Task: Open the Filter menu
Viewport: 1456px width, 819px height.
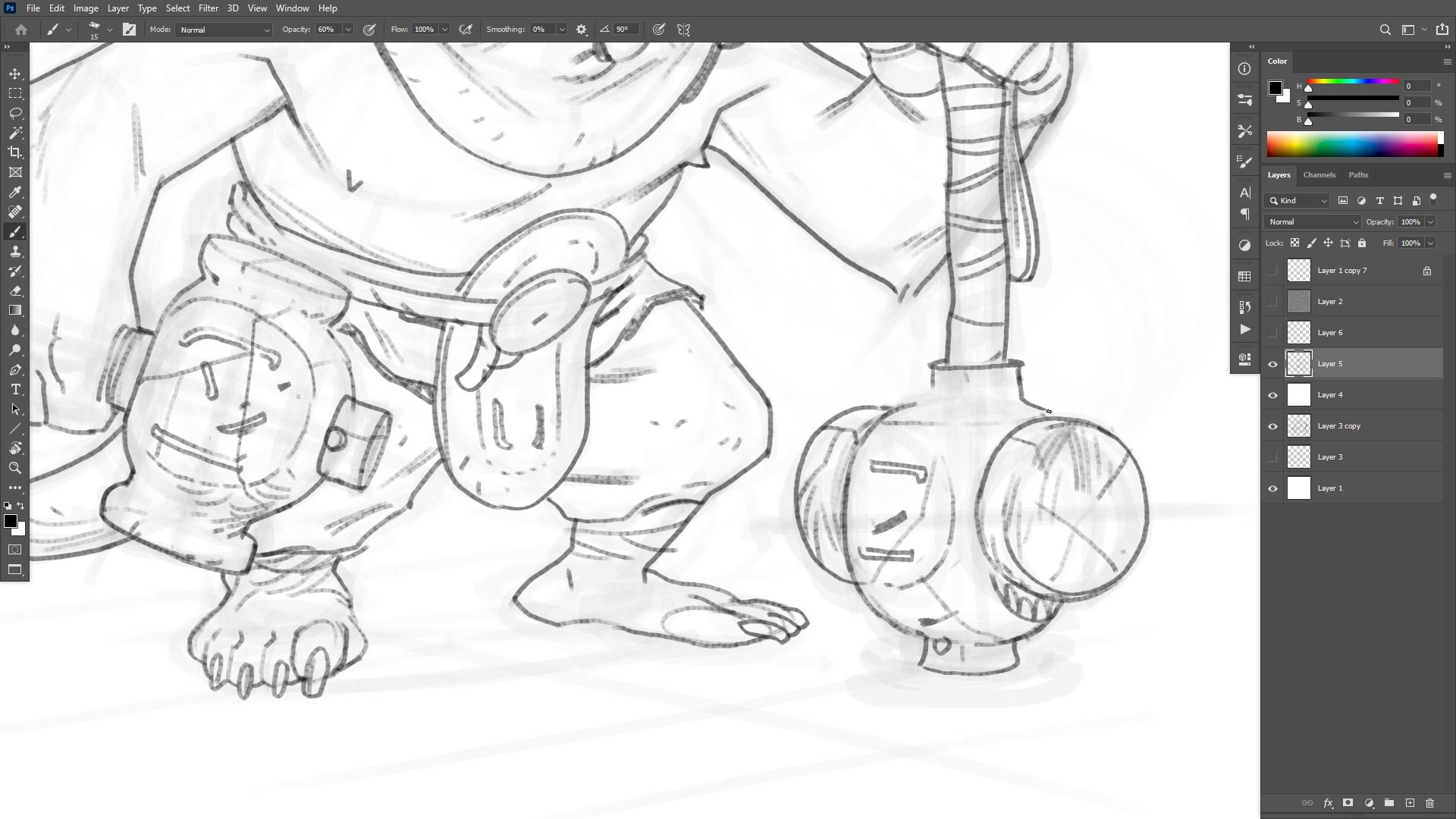Action: pos(208,8)
